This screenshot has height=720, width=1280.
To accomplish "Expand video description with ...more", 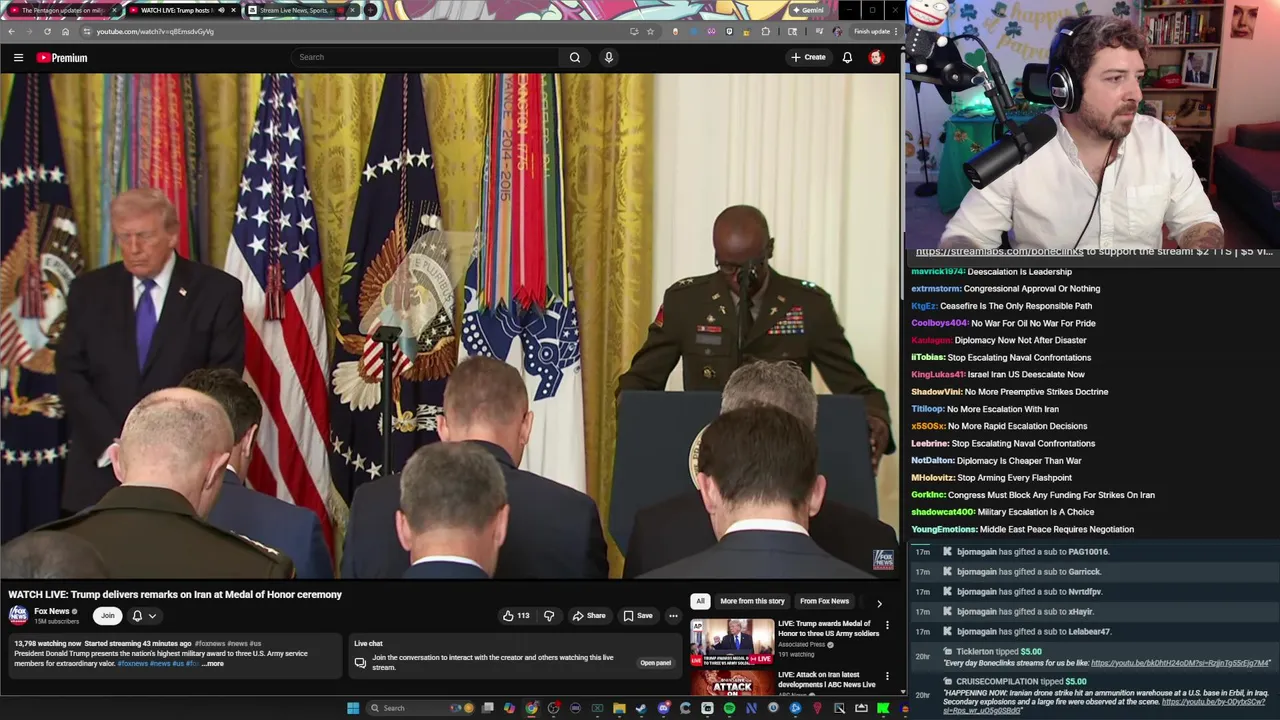I will coord(214,664).
